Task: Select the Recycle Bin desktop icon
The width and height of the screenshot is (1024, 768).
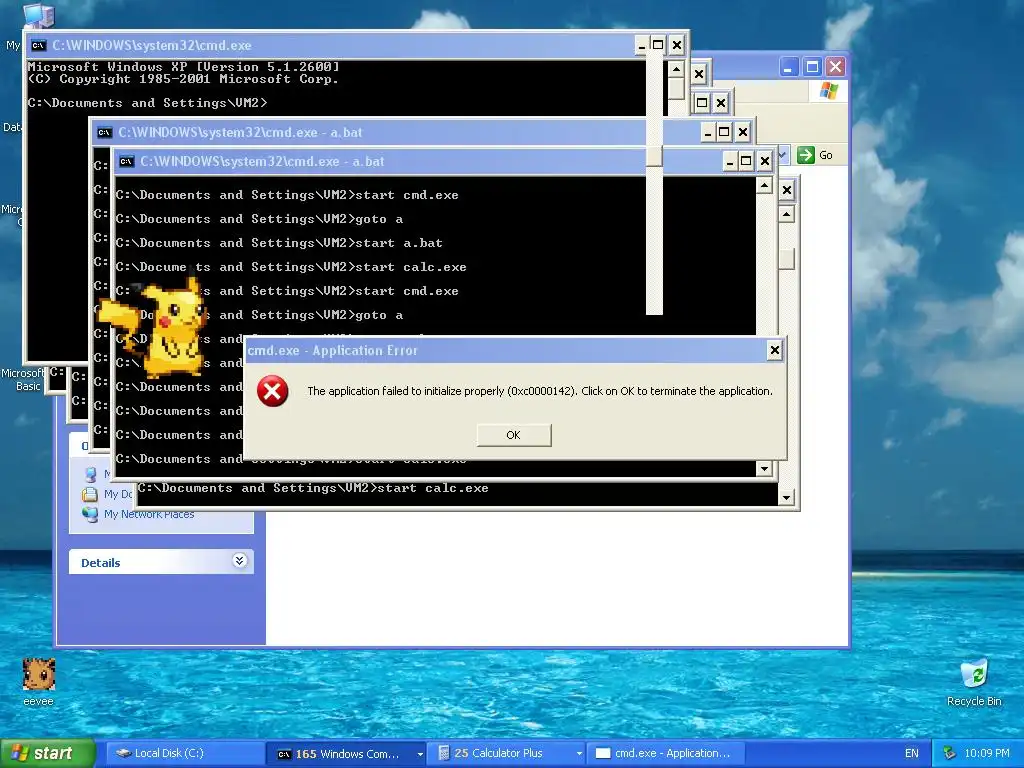Action: 974,682
